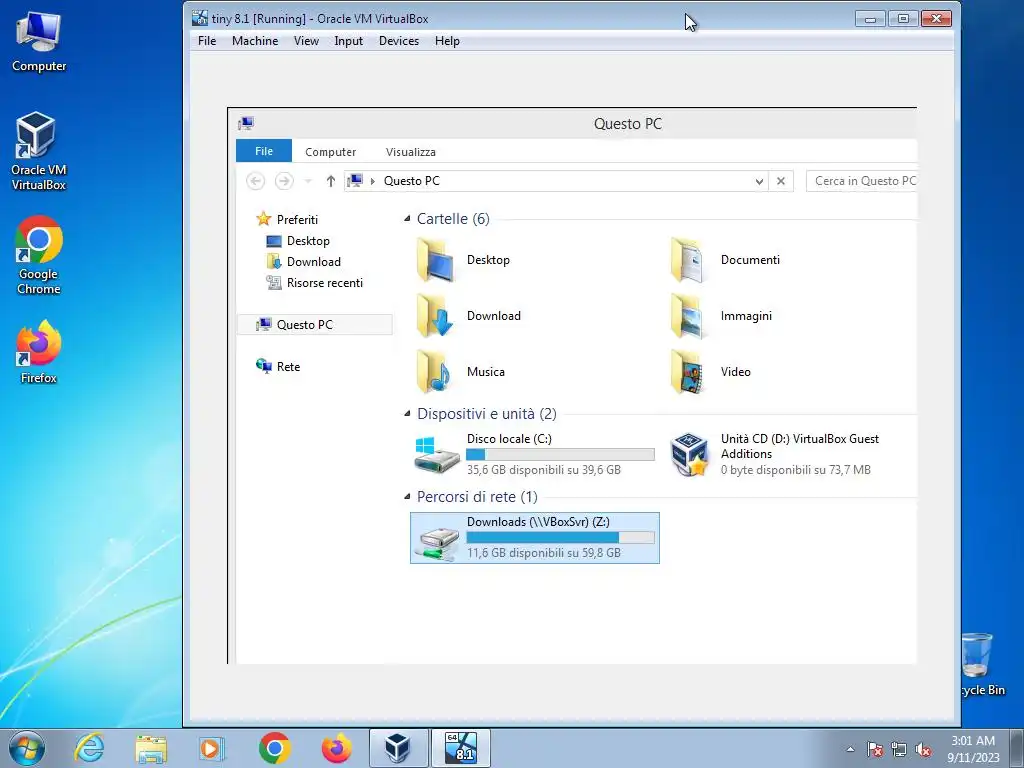Go up one level with up arrow
The height and width of the screenshot is (768, 1024).
coord(330,181)
